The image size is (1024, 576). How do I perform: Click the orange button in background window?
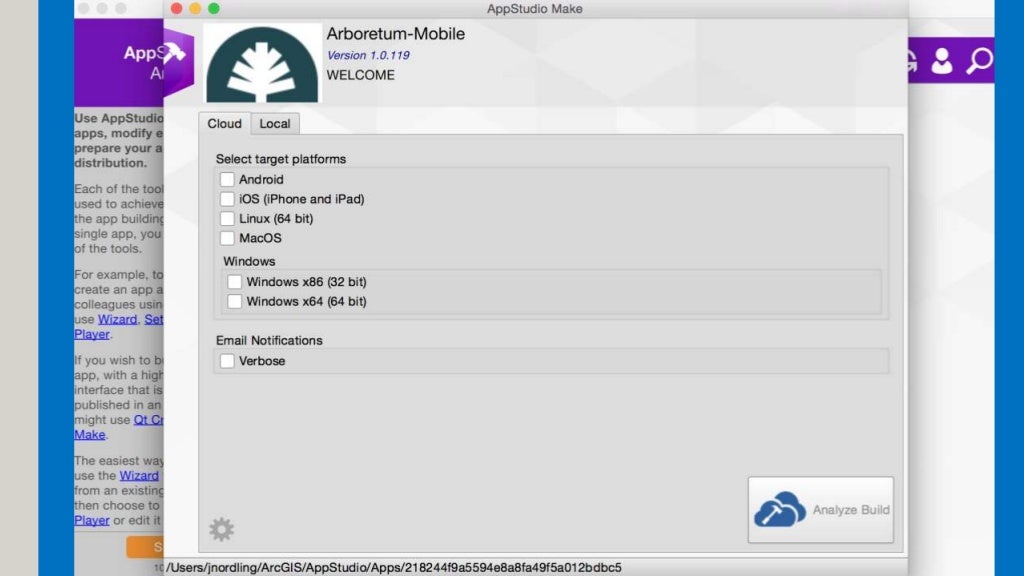click(x=145, y=547)
